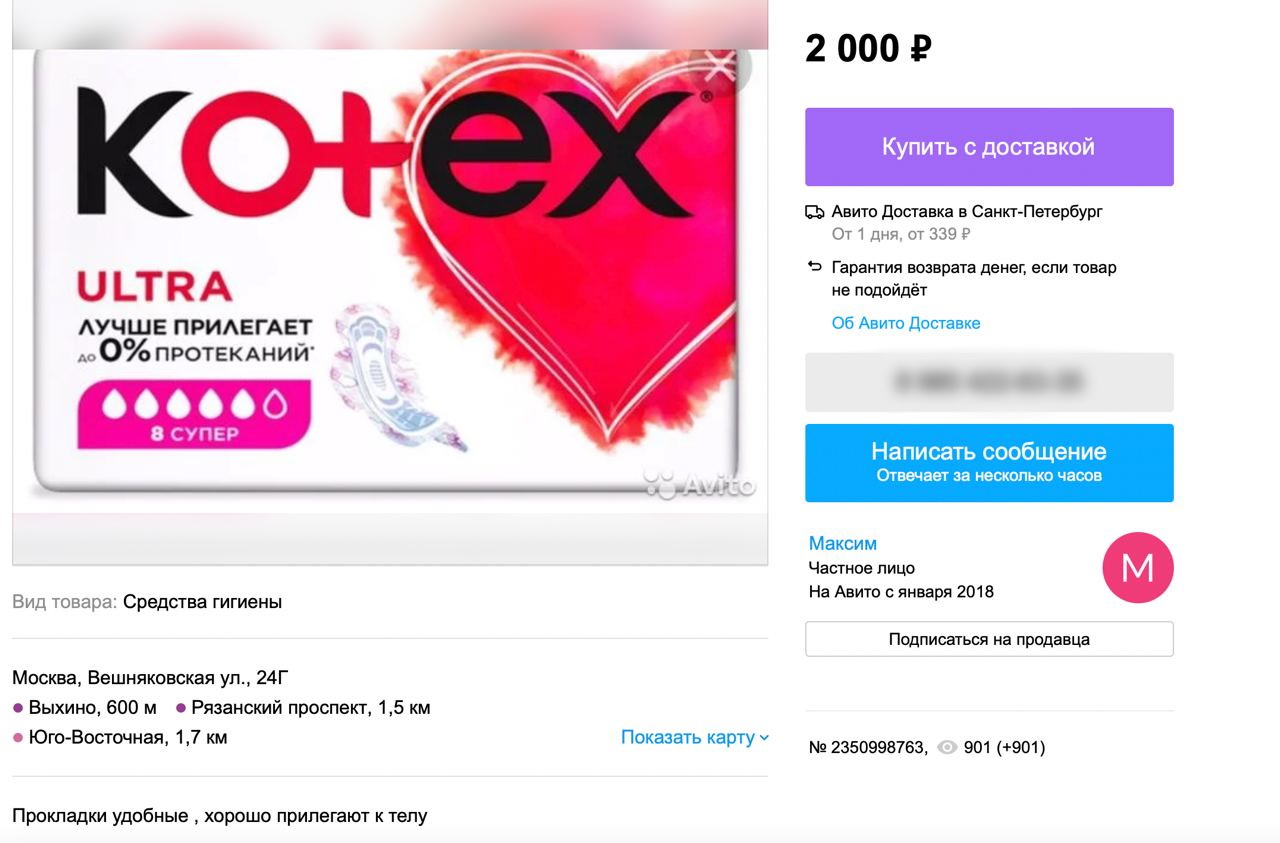Open the Об Авито Доставке link
This screenshot has height=843, width=1280.
click(906, 323)
